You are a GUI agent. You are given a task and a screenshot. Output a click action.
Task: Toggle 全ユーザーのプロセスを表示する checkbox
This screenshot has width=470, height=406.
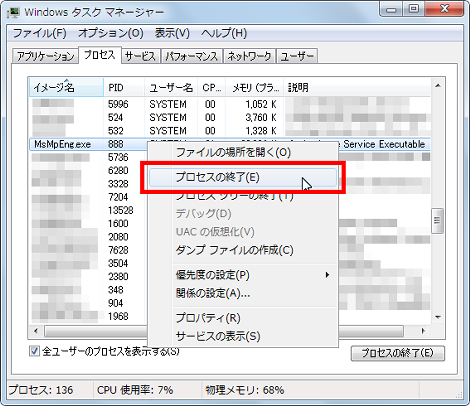pos(34,351)
